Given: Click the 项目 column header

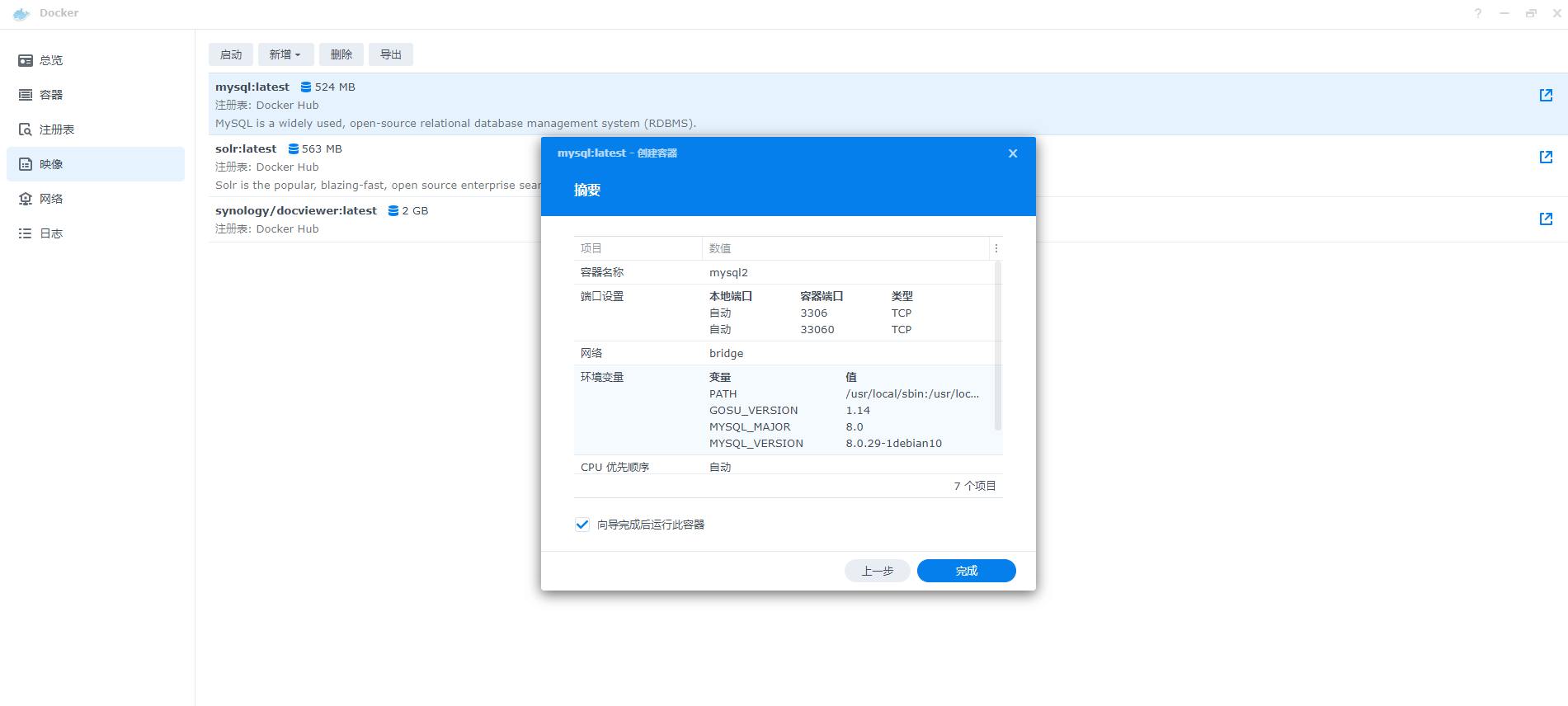Looking at the screenshot, I should tap(638, 248).
